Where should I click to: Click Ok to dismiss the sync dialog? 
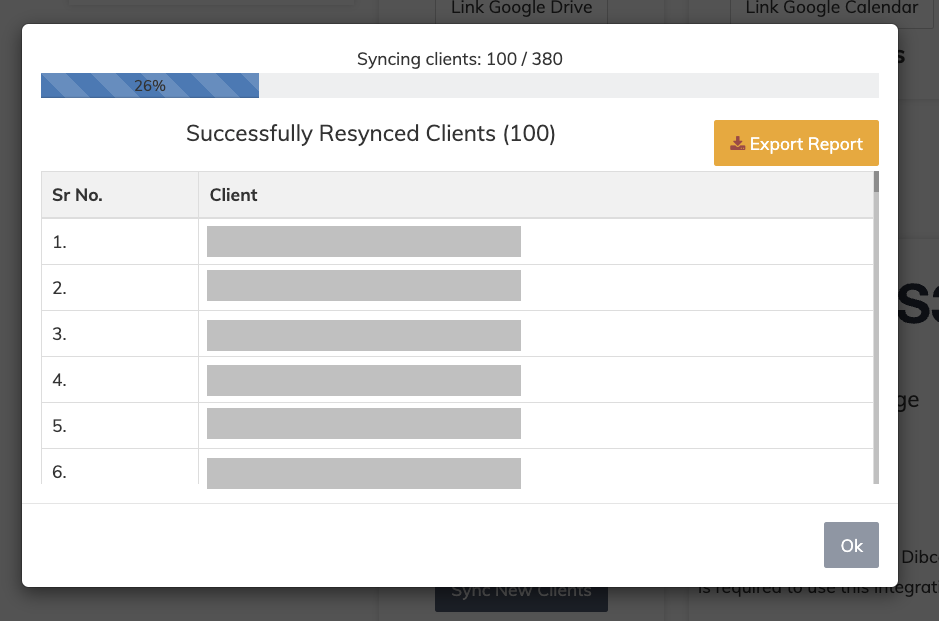coord(851,545)
